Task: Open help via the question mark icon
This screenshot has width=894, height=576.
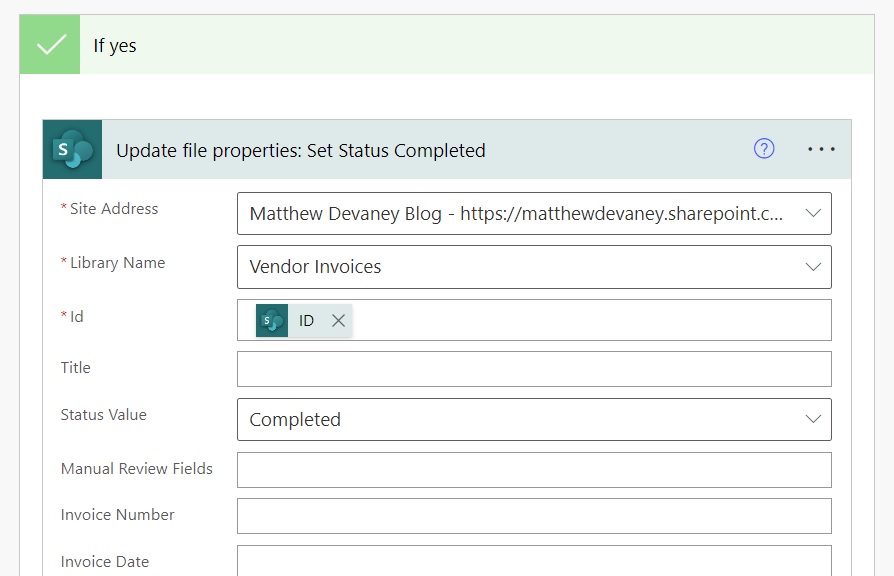Action: pyautogui.click(x=763, y=148)
